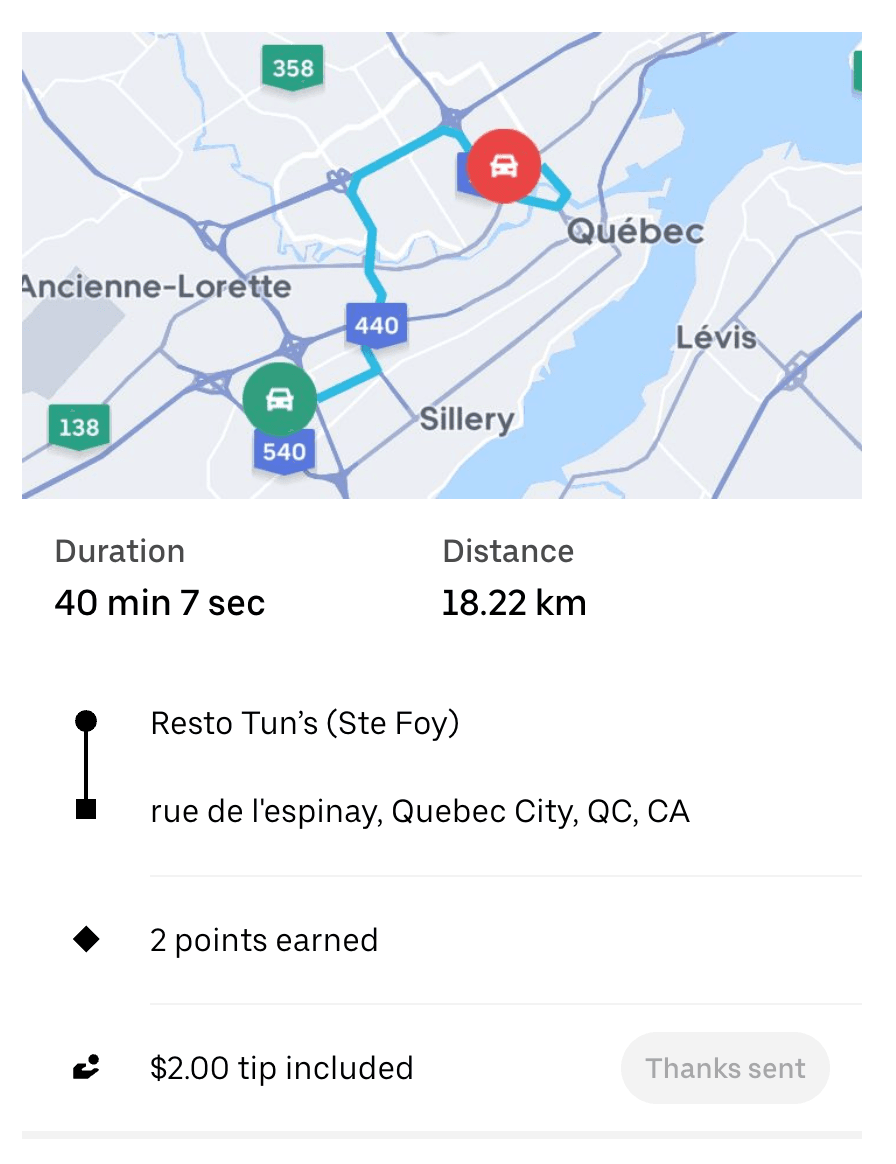Click the green route 358 sign
This screenshot has width=896, height=1164.
tap(292, 68)
